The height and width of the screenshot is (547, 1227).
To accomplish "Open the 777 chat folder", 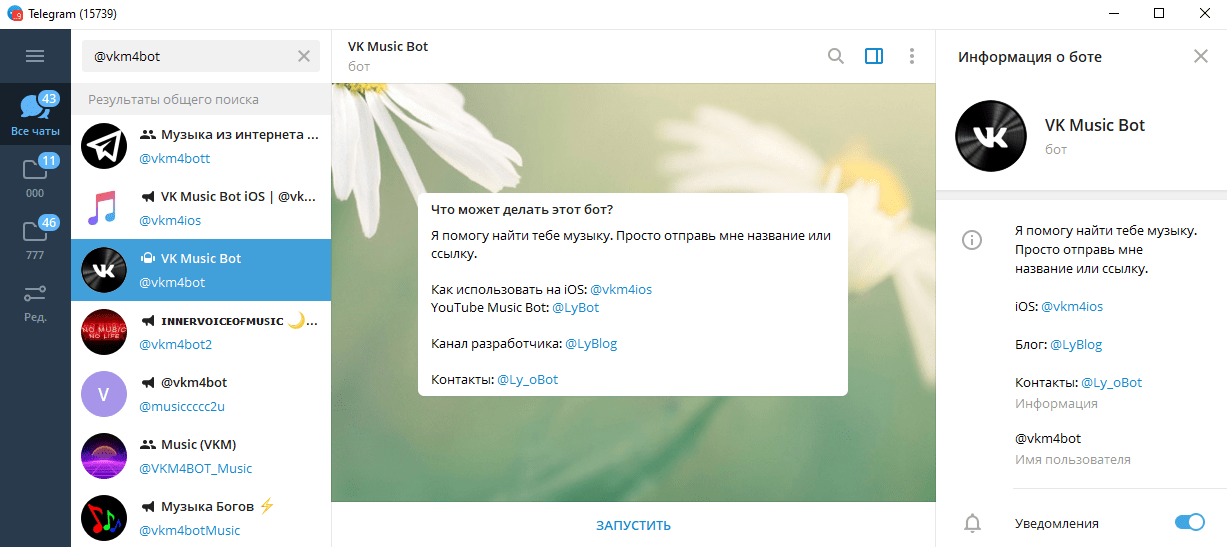I will [x=35, y=238].
